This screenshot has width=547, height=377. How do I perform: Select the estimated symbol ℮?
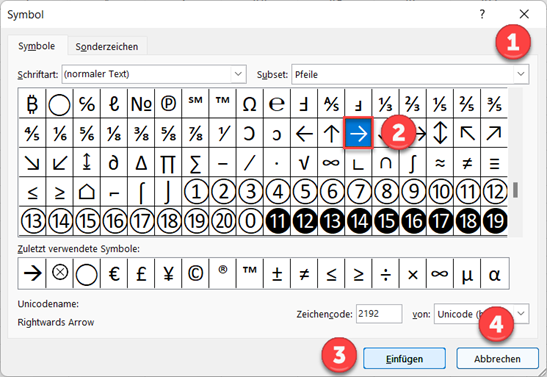[x=277, y=104]
